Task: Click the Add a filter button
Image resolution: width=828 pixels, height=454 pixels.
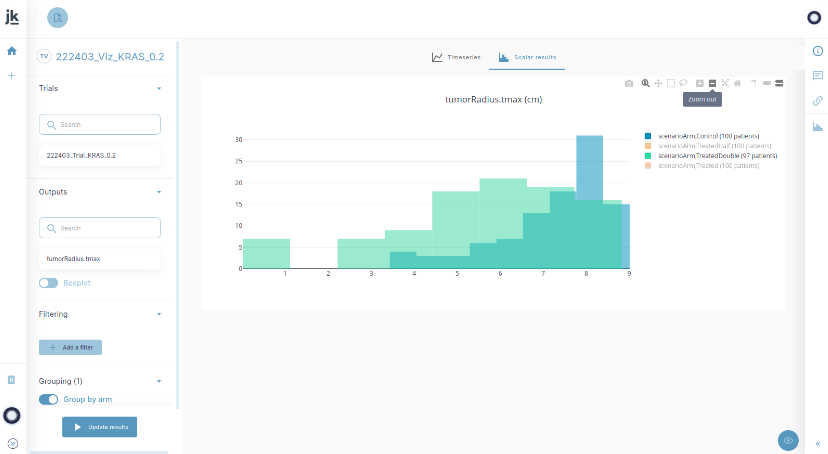Action: coord(70,347)
